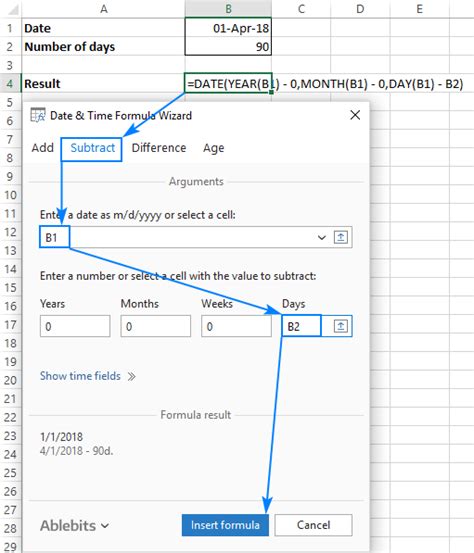Click the Insert formula button
The width and height of the screenshot is (474, 553).
pos(225,525)
